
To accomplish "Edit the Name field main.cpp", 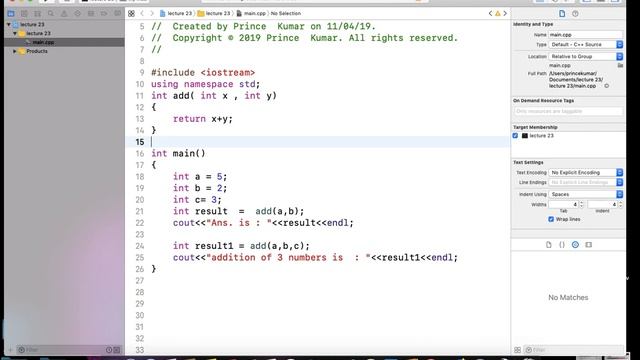I will (x=586, y=35).
